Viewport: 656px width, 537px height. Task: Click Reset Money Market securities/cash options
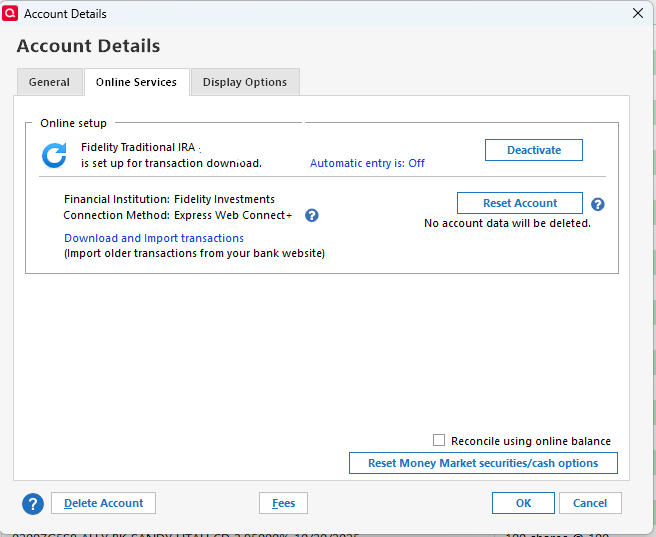[483, 463]
